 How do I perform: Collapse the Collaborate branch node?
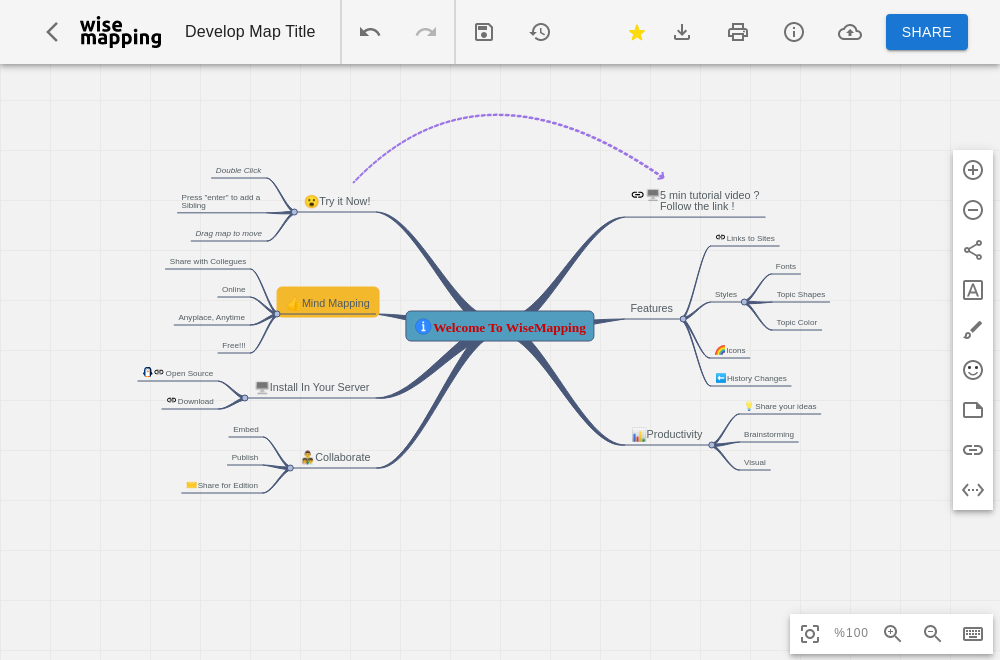290,468
